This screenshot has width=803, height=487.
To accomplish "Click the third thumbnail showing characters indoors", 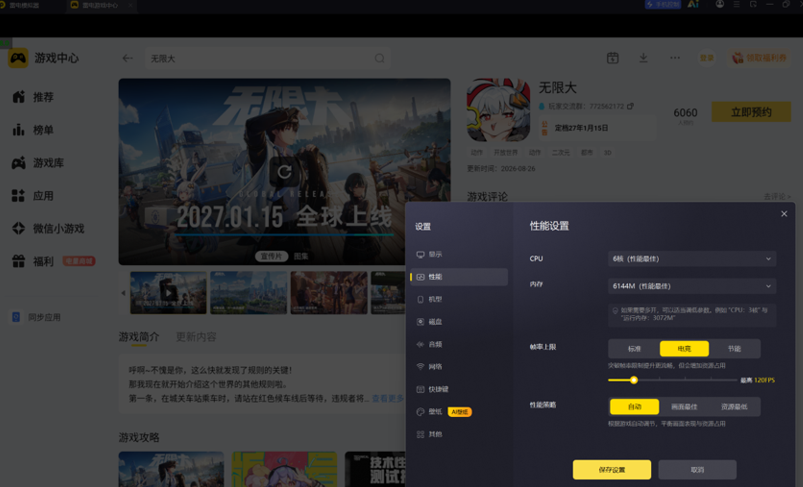I will click(329, 292).
